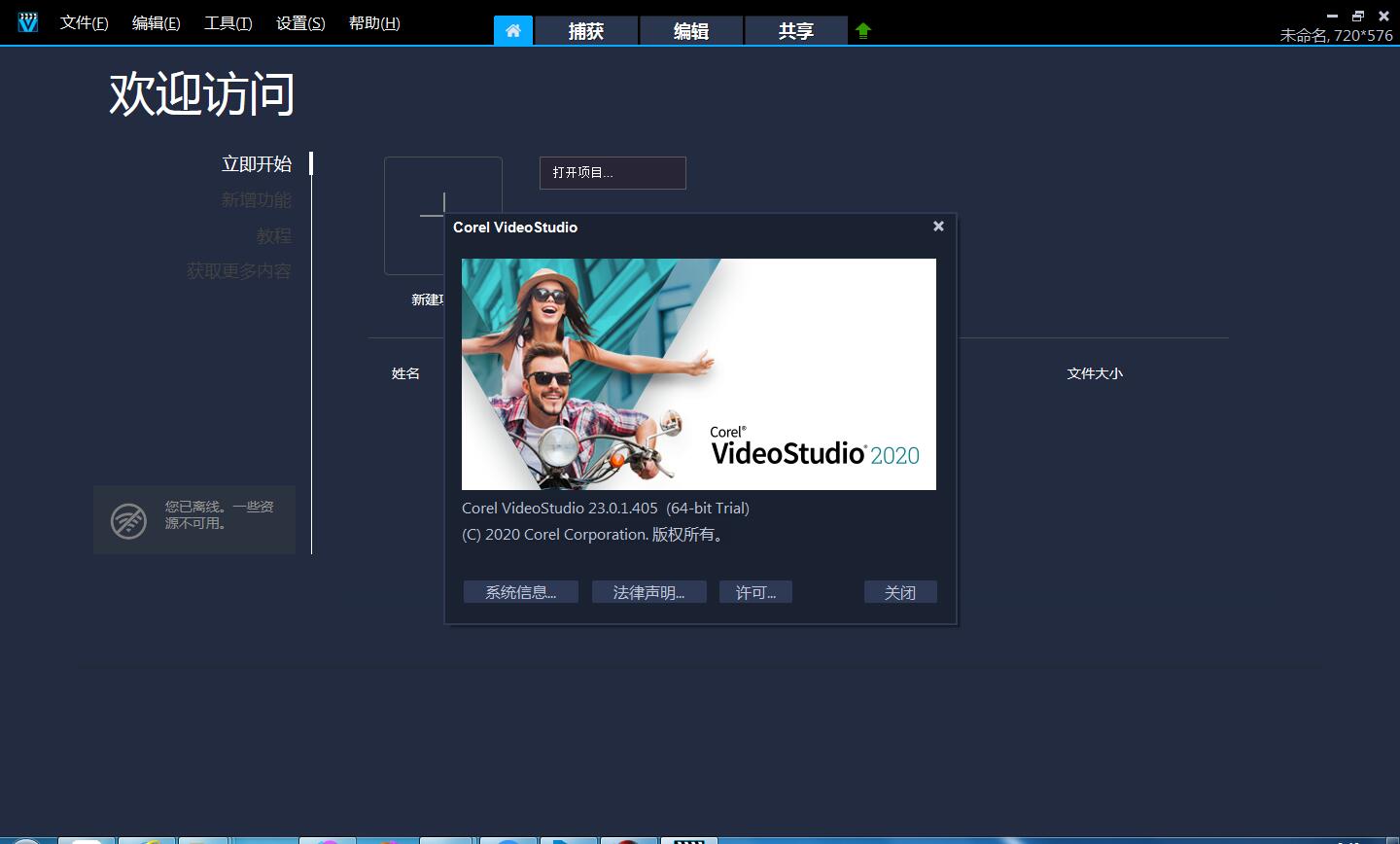Select 立即开始 in the welcome sidebar
Image resolution: width=1400 pixels, height=844 pixels.
pos(257,163)
